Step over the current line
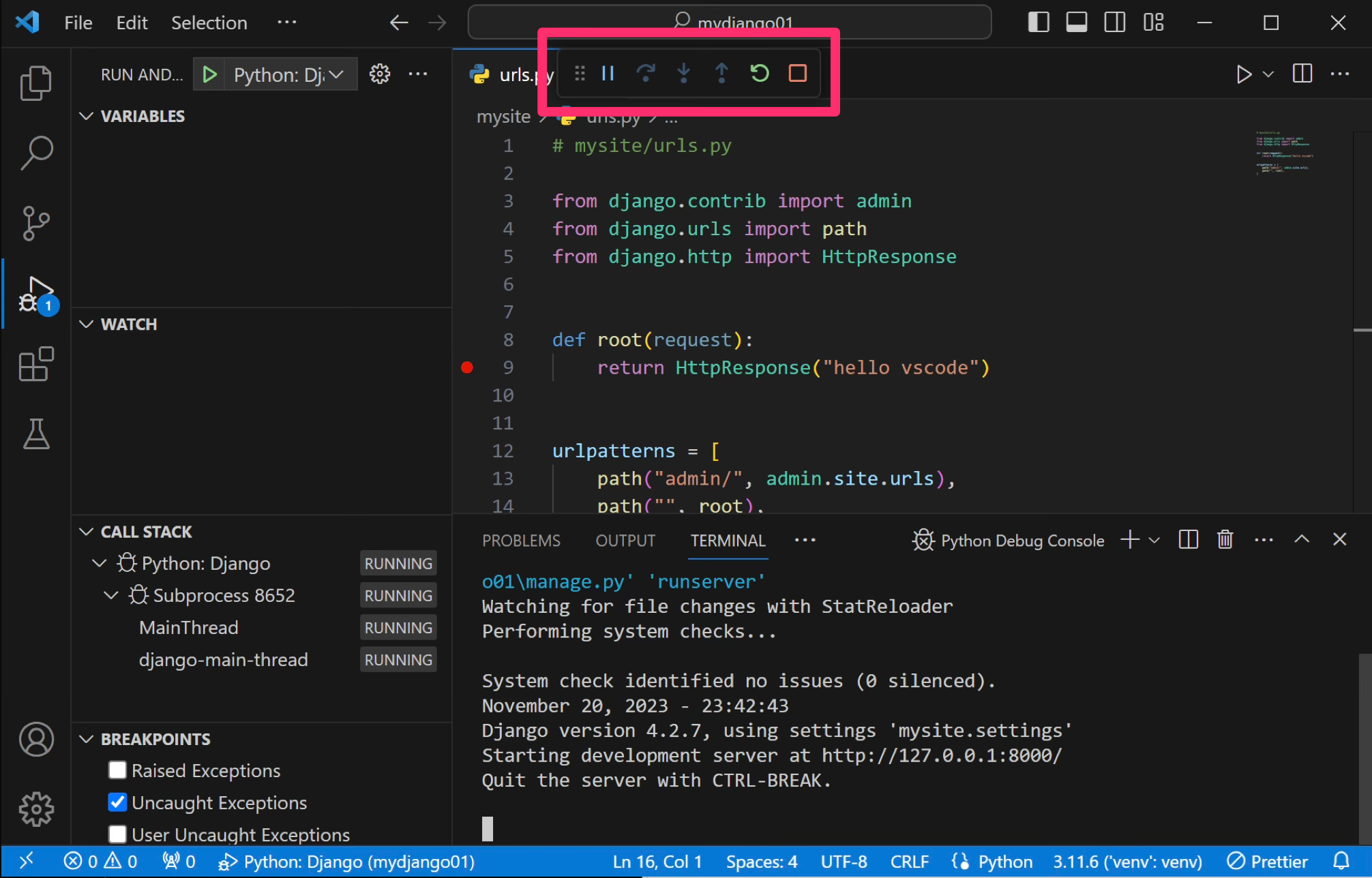Image resolution: width=1372 pixels, height=878 pixels. [646, 74]
